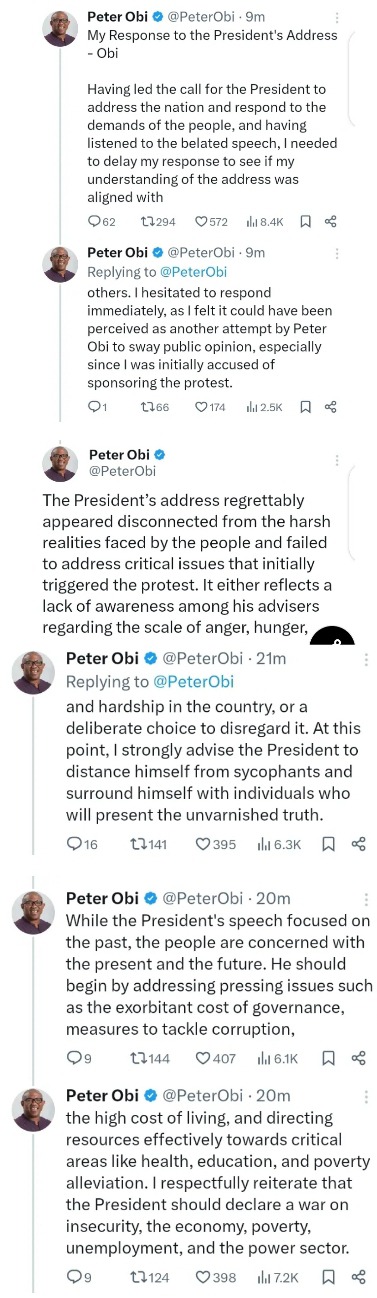View analytics for tweet with 6.3K views
The image size is (377, 1298).
pyautogui.click(x=279, y=844)
